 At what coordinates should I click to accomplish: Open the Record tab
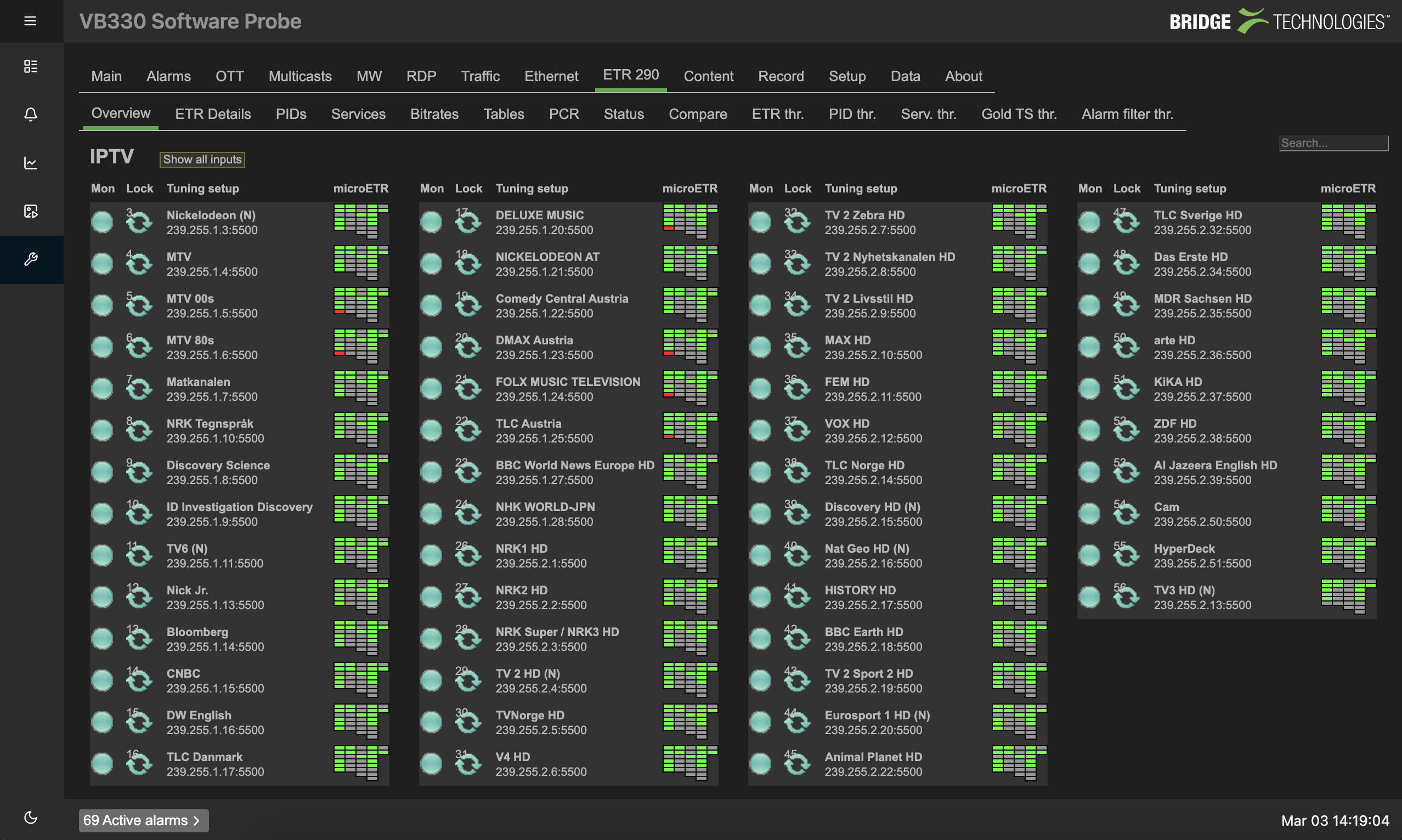(781, 76)
